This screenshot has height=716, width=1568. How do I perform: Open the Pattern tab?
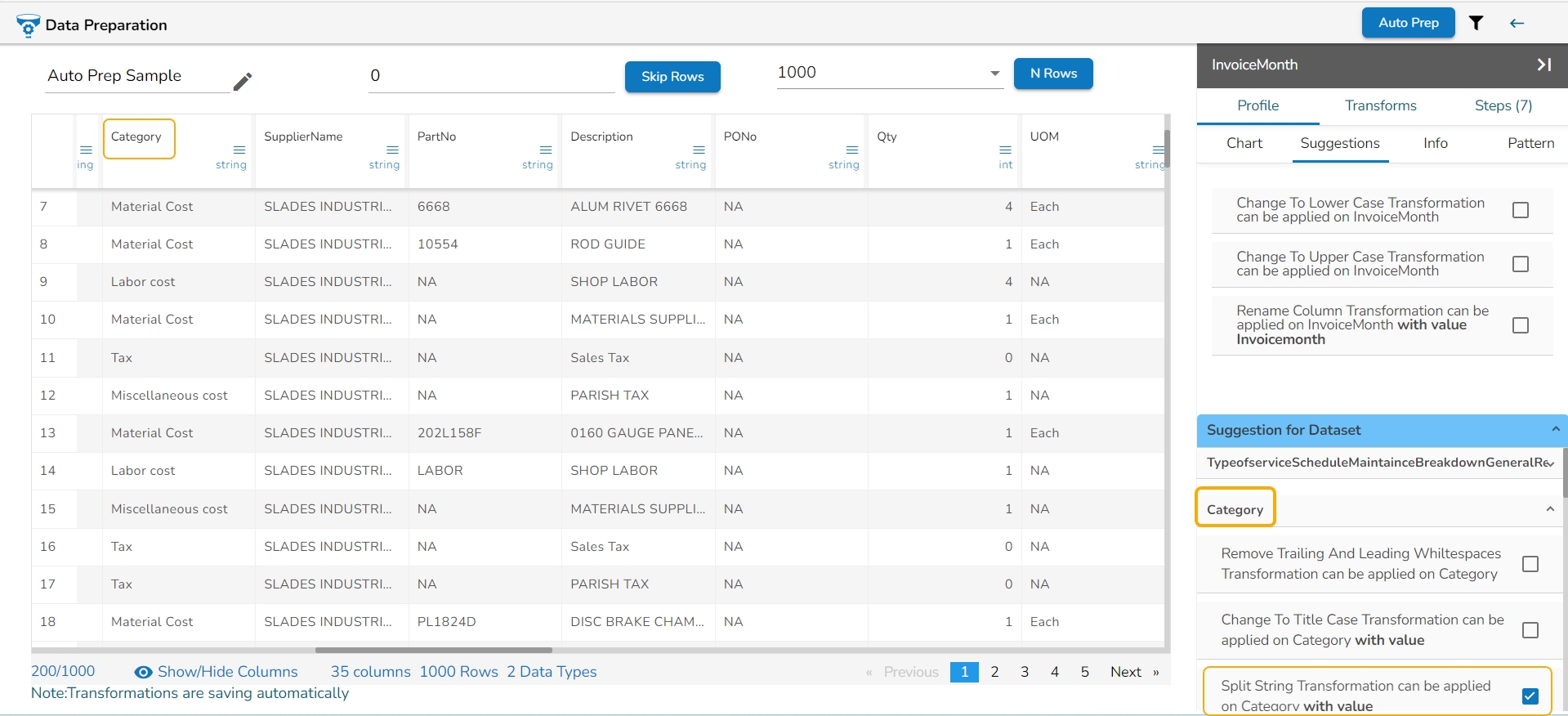1530,143
